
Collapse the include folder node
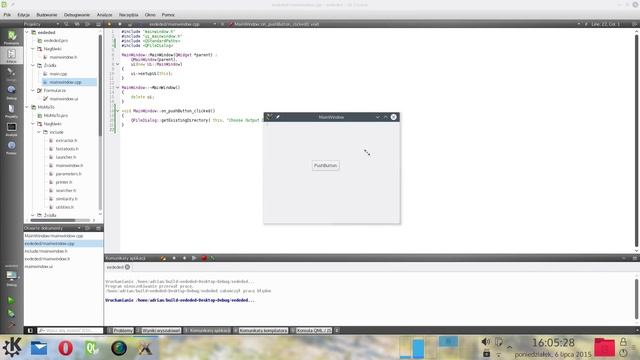(39, 132)
